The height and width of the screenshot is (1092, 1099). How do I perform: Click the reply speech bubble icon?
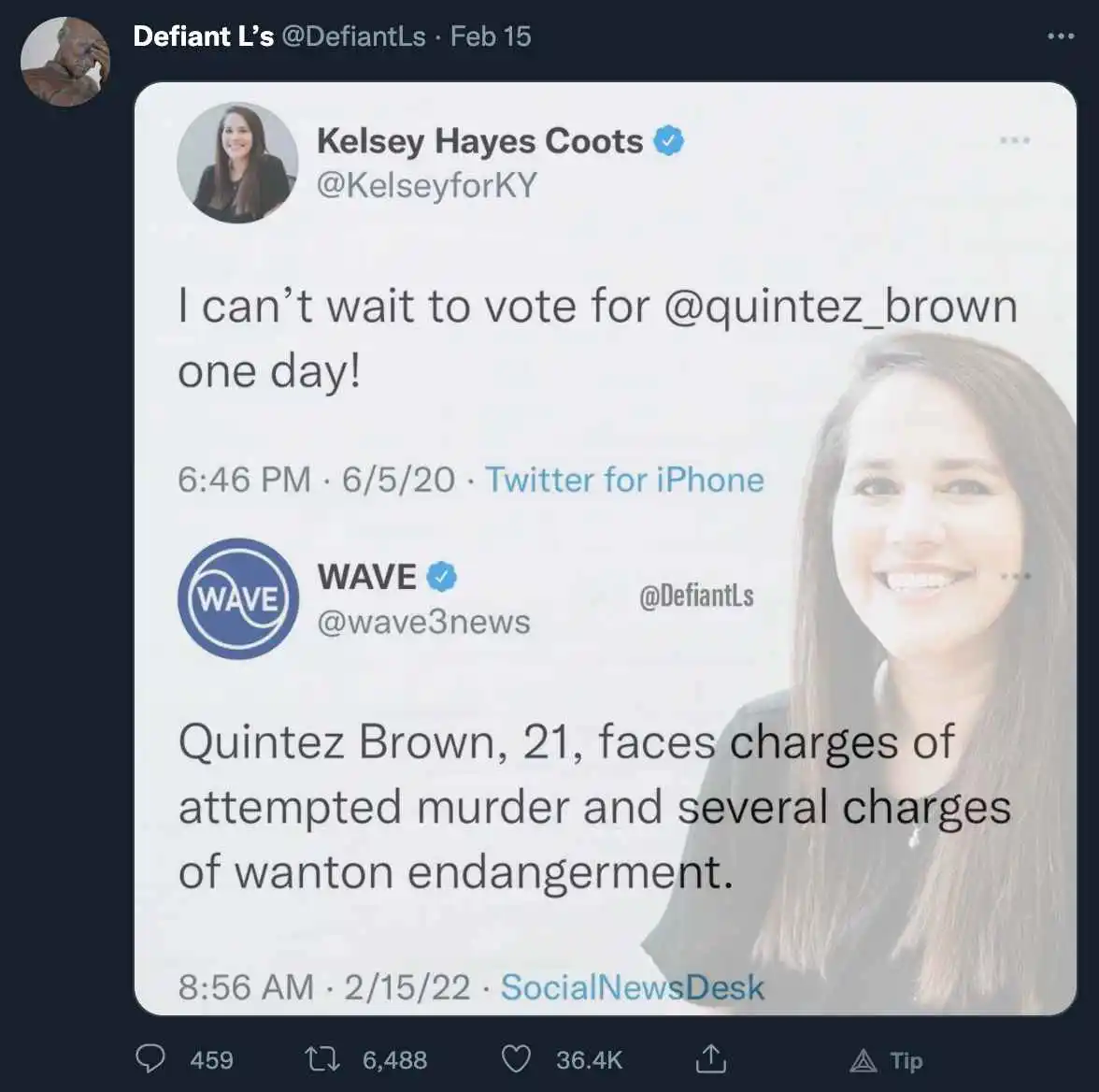tap(150, 1059)
